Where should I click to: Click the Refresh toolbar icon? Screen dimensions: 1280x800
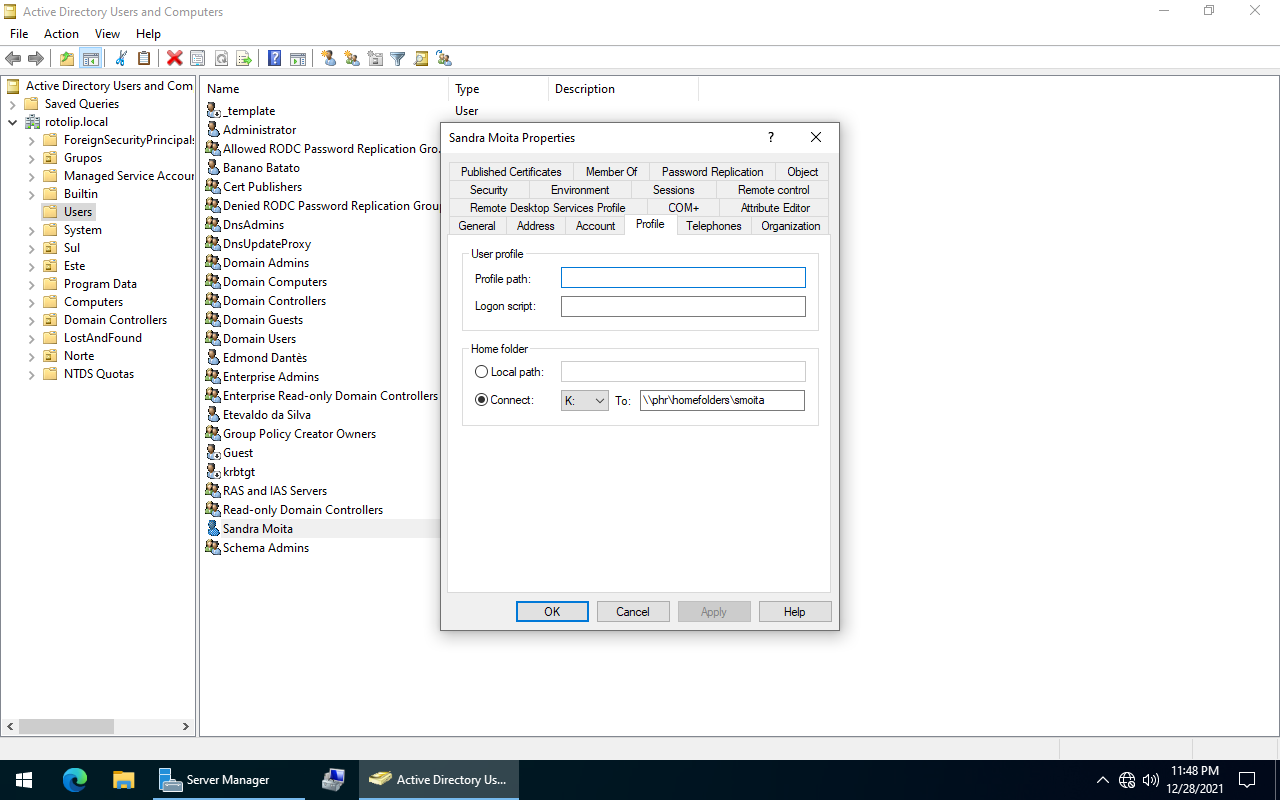(x=221, y=59)
